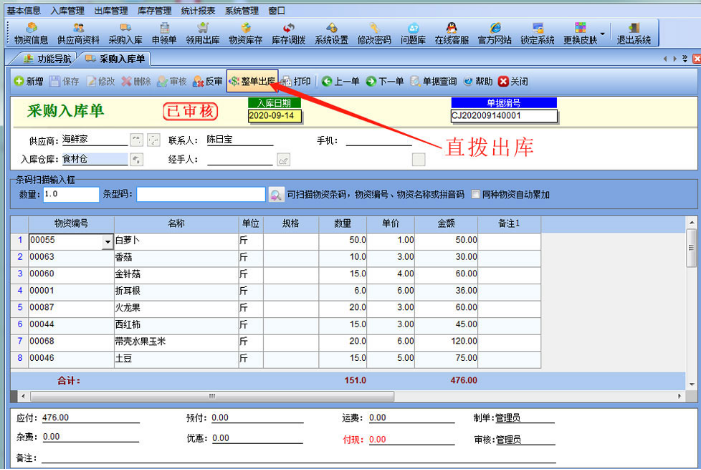Image resolution: width=701 pixels, height=470 pixels.
Task: Click the 领用出库 toolbar icon
Action: coord(203,34)
